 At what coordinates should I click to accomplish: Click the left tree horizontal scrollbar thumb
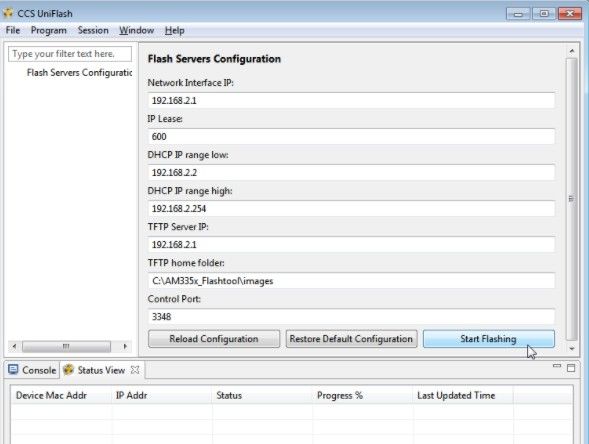pyautogui.click(x=66, y=346)
